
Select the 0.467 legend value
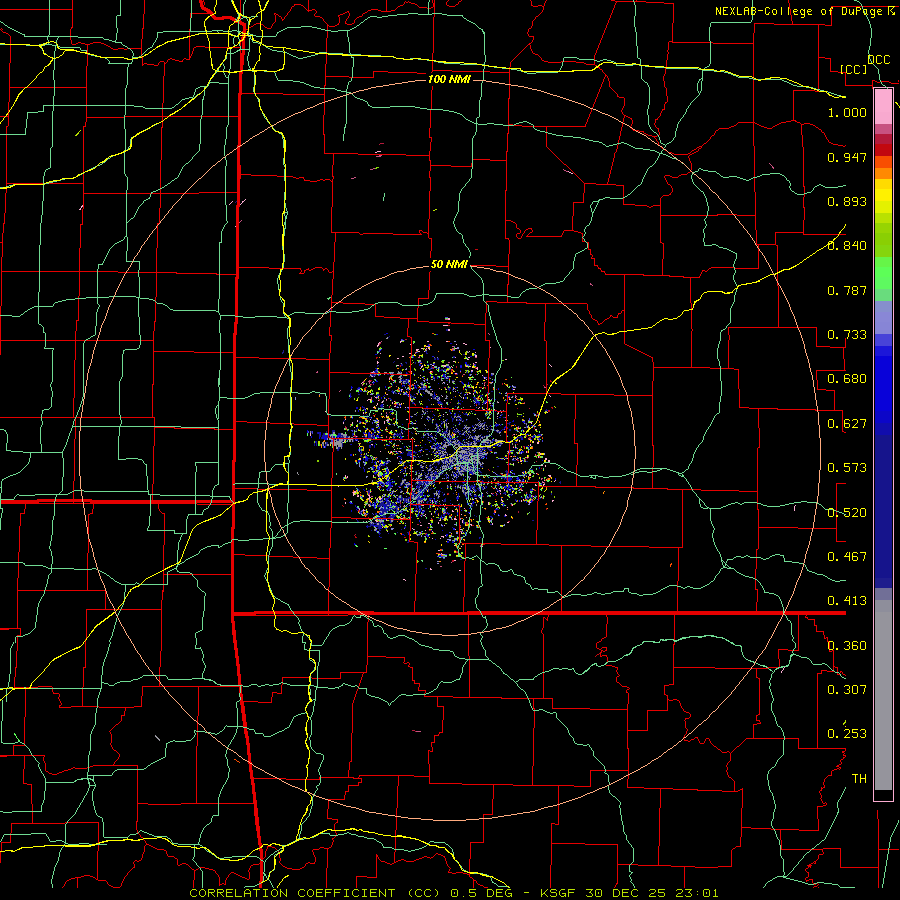pyautogui.click(x=847, y=557)
